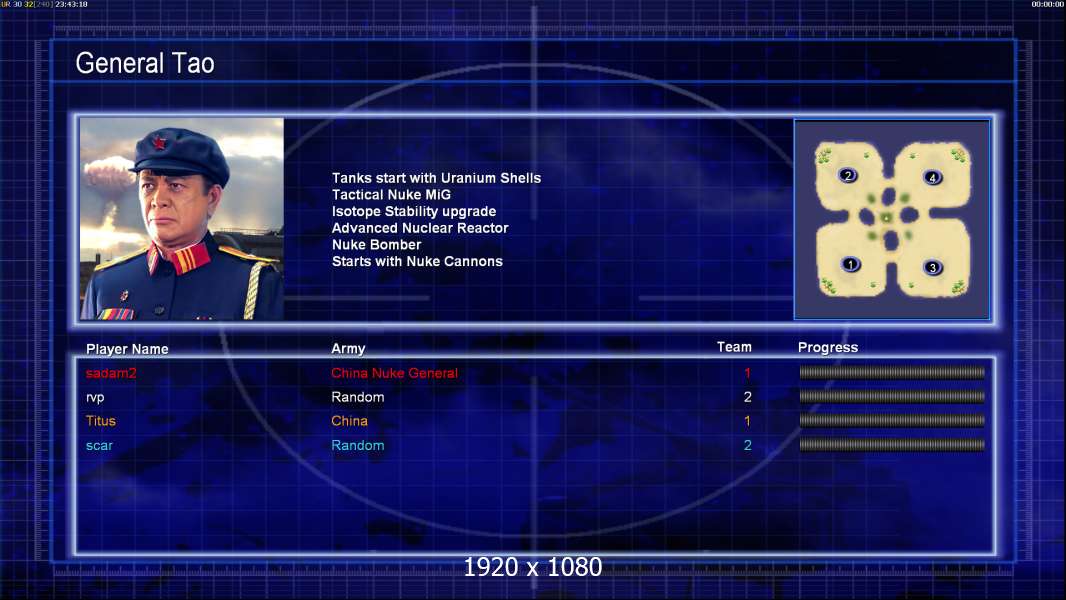Select player name sadam2
Image resolution: width=1066 pixels, height=600 pixels.
[111, 373]
